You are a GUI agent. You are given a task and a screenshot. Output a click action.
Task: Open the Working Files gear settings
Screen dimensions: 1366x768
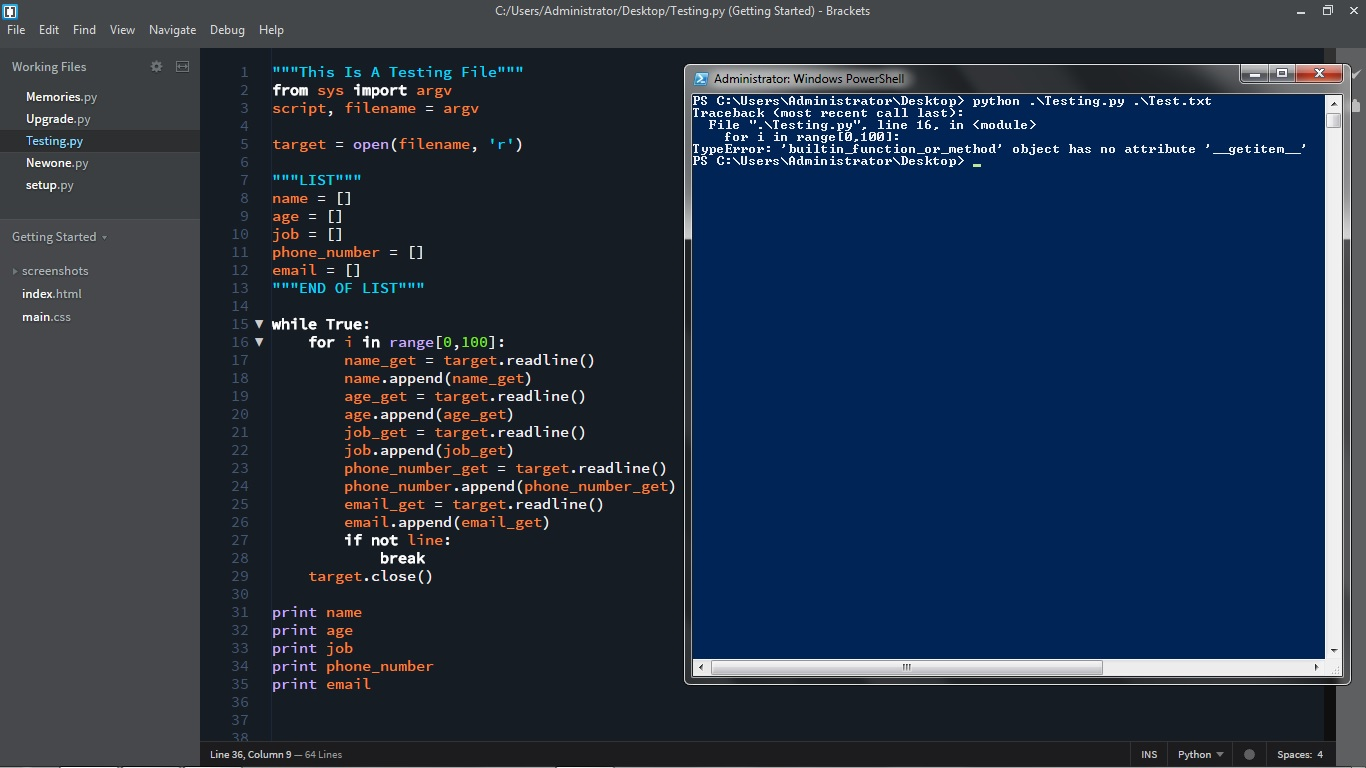click(156, 67)
